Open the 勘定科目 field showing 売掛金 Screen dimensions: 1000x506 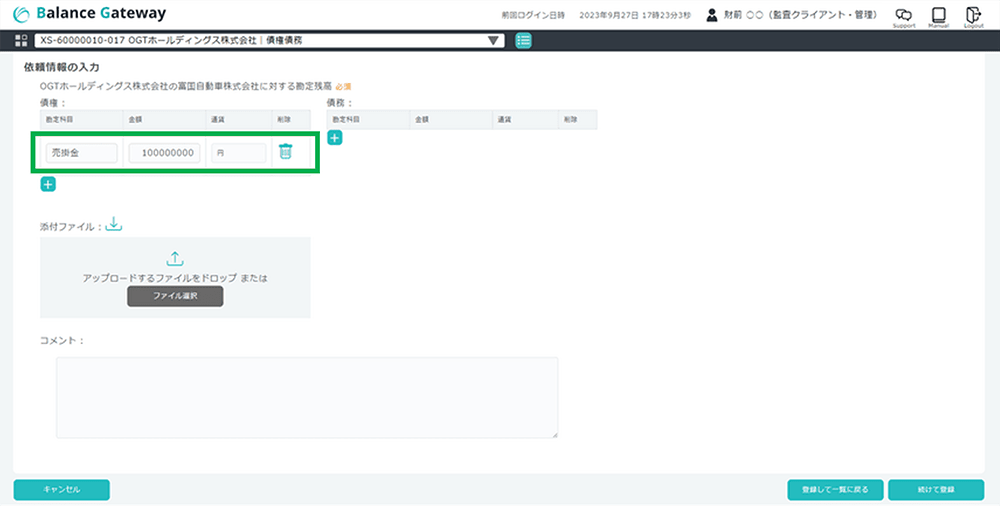pos(81,153)
